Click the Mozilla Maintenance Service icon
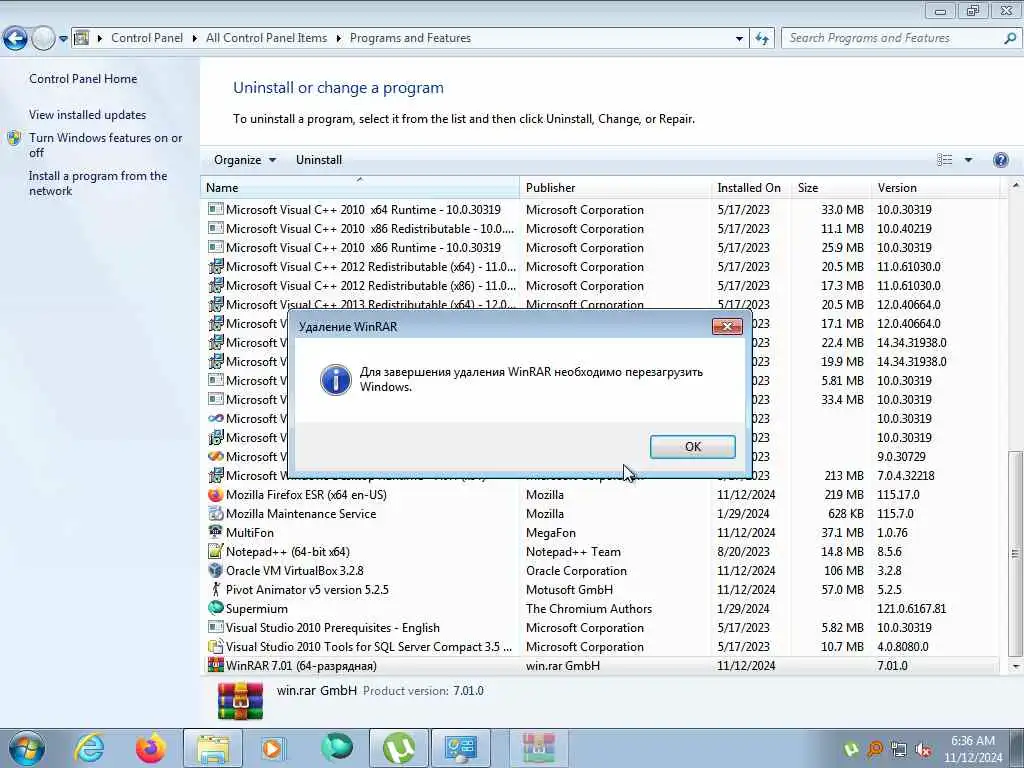Image resolution: width=1024 pixels, height=768 pixels. (216, 513)
